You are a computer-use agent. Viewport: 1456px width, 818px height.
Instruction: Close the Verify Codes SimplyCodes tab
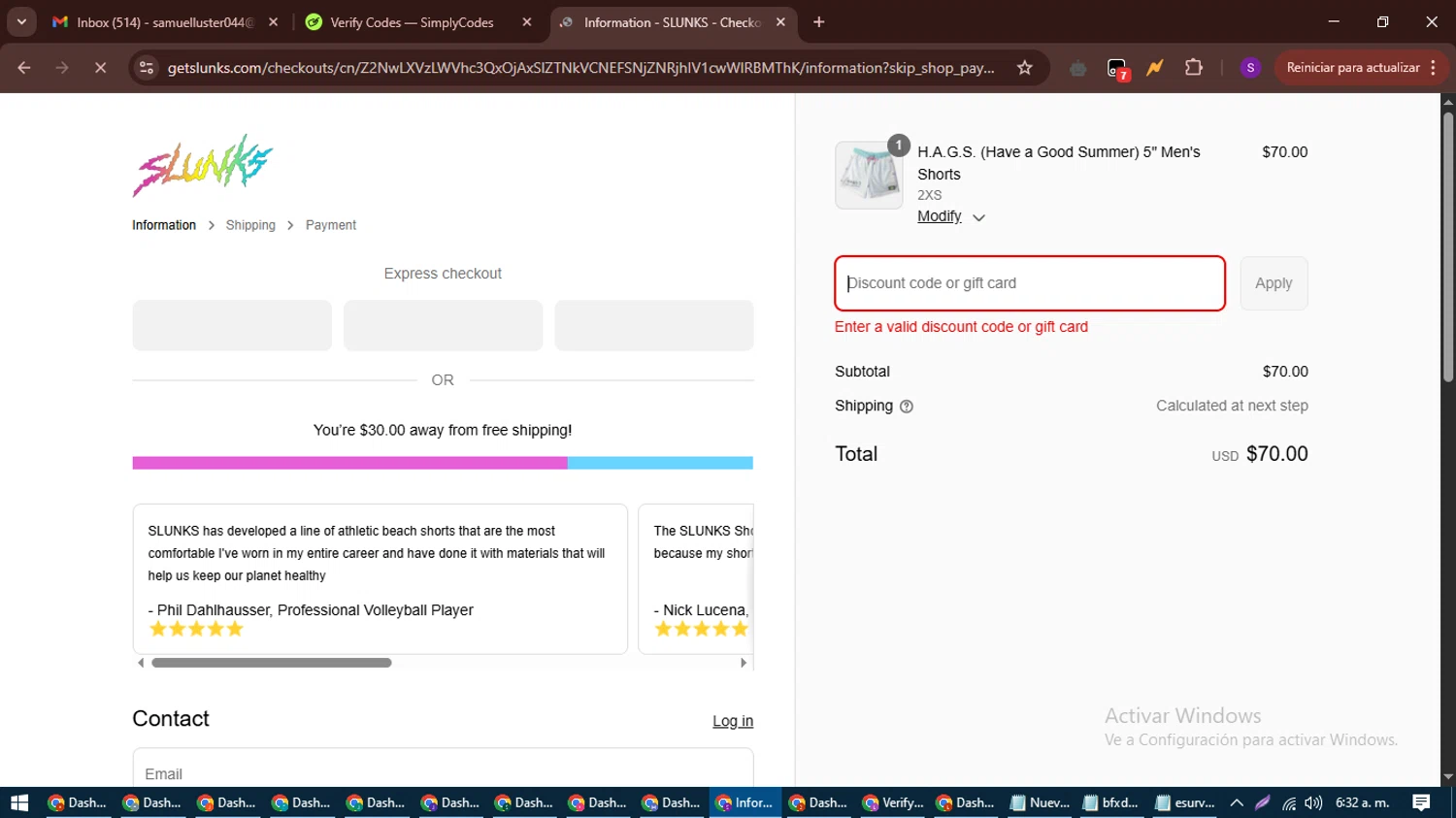pyautogui.click(x=527, y=22)
